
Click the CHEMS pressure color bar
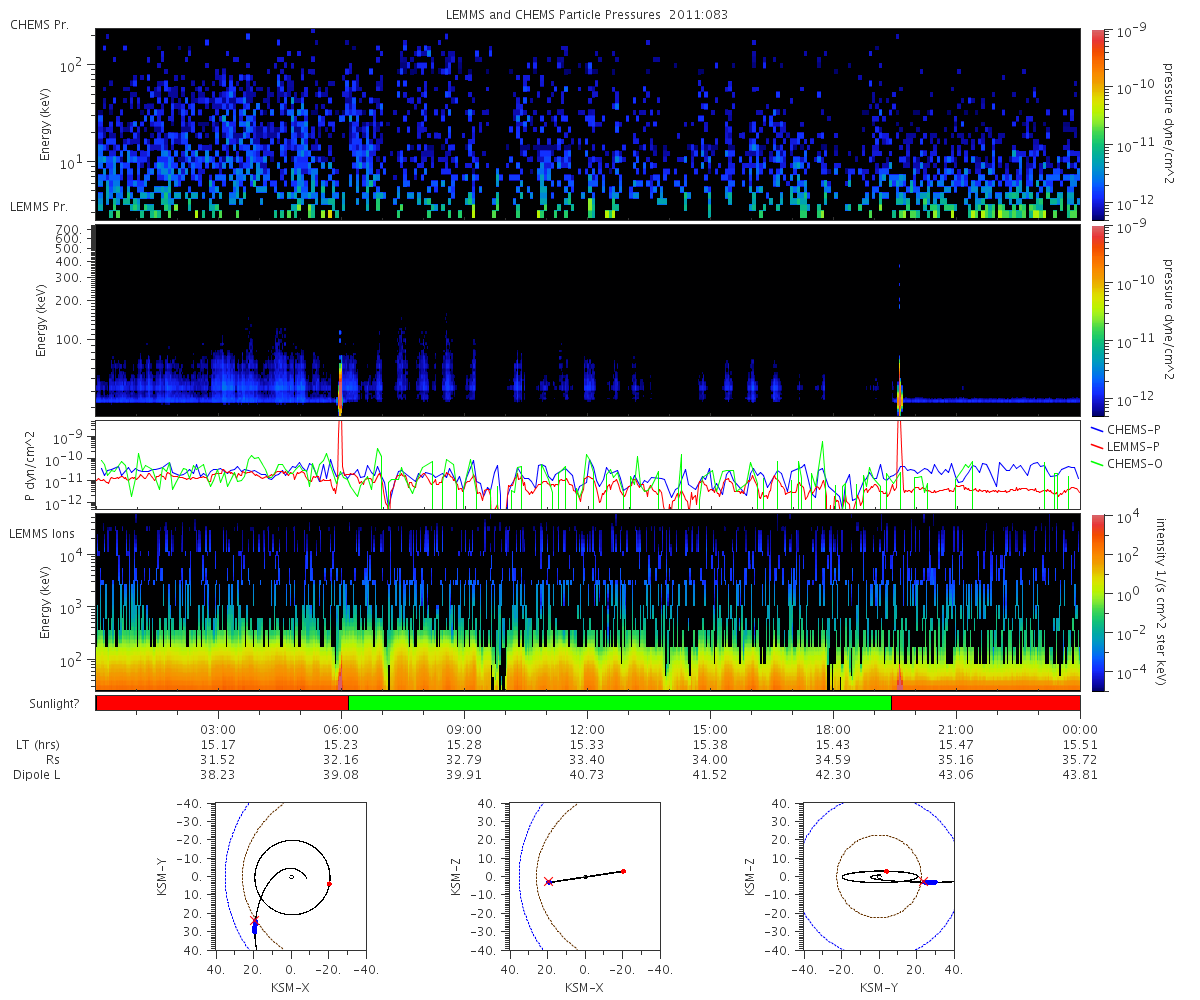[x=1097, y=124]
